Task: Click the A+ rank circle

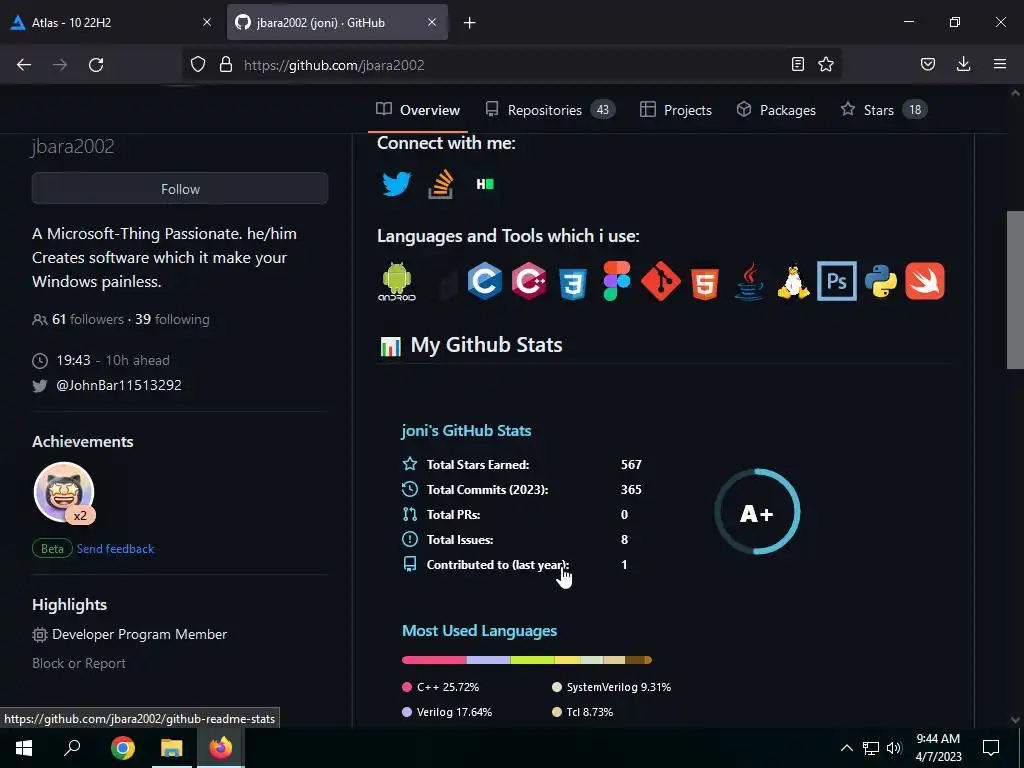Action: coord(757,512)
